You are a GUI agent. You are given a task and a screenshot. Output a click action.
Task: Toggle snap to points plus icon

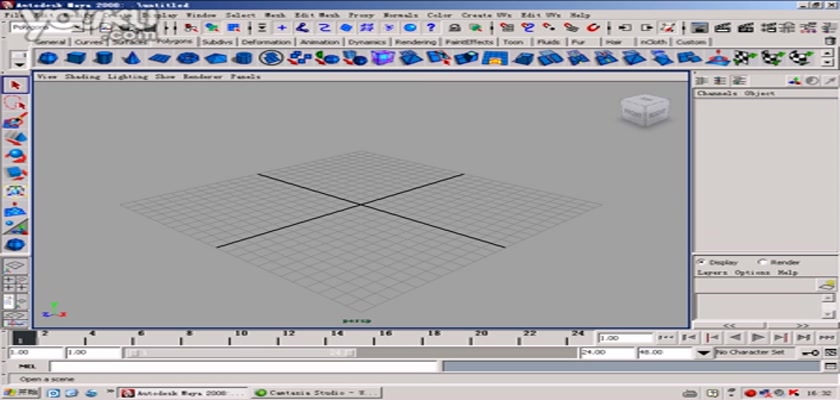282,27
